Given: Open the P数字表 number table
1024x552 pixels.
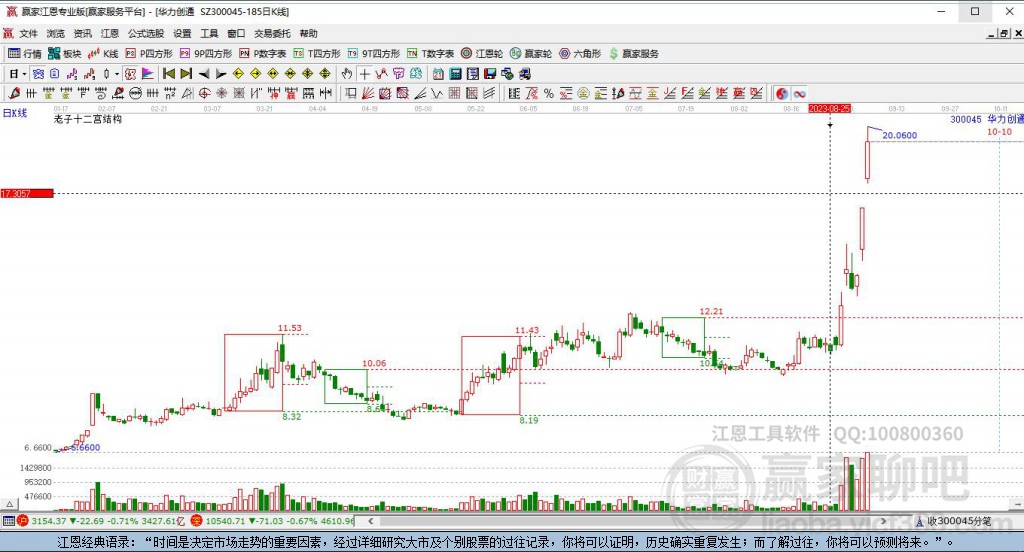Looking at the screenshot, I should click(x=263, y=54).
